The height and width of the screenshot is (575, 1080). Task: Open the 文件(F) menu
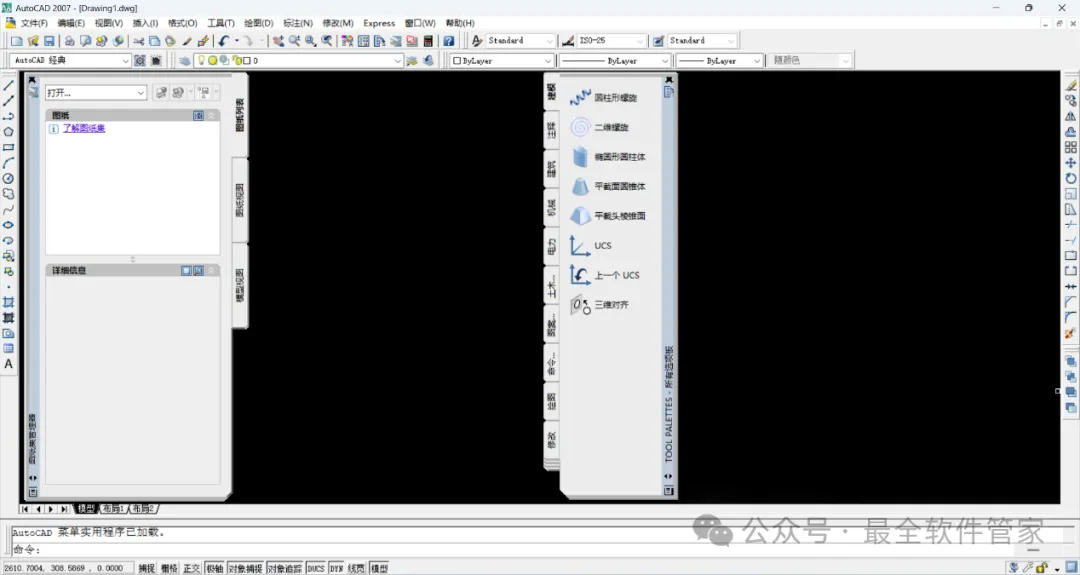(x=34, y=23)
